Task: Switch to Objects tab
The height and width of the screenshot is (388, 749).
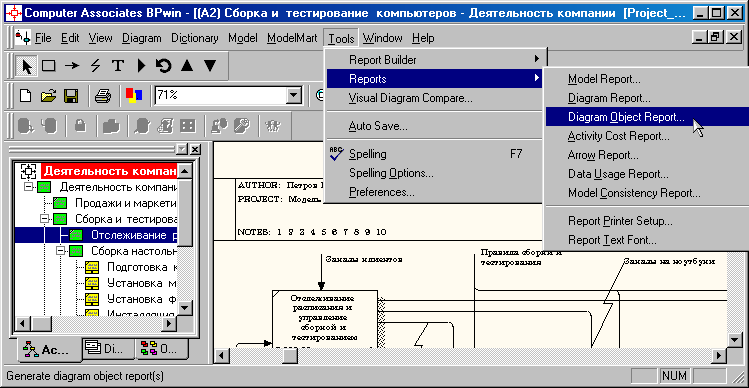Action: (x=162, y=349)
